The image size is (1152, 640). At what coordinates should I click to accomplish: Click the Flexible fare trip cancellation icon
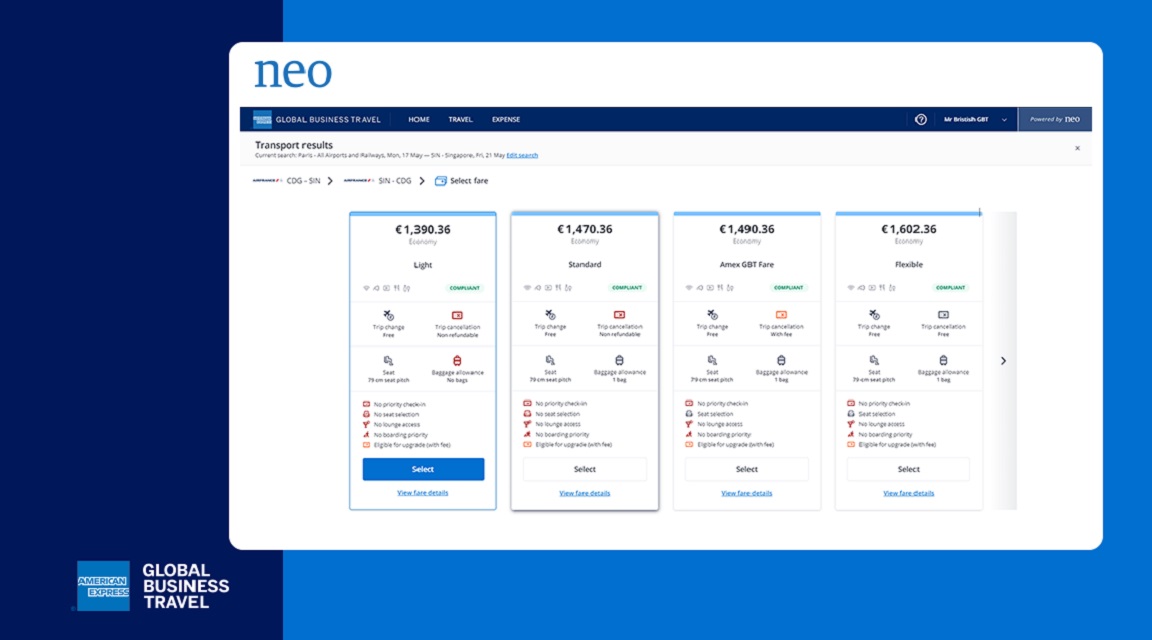[943, 314]
